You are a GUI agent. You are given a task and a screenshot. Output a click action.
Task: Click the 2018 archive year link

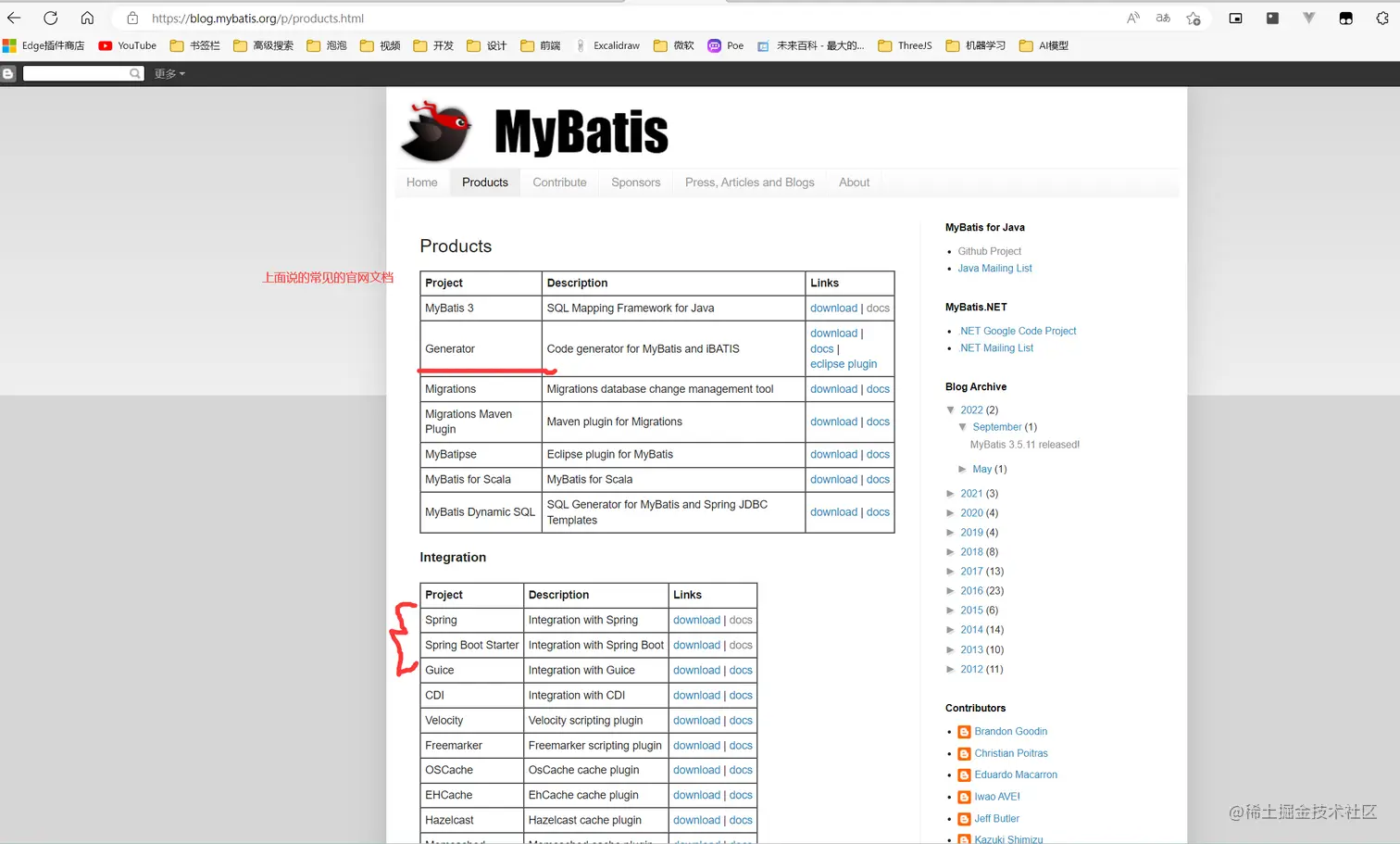click(971, 552)
